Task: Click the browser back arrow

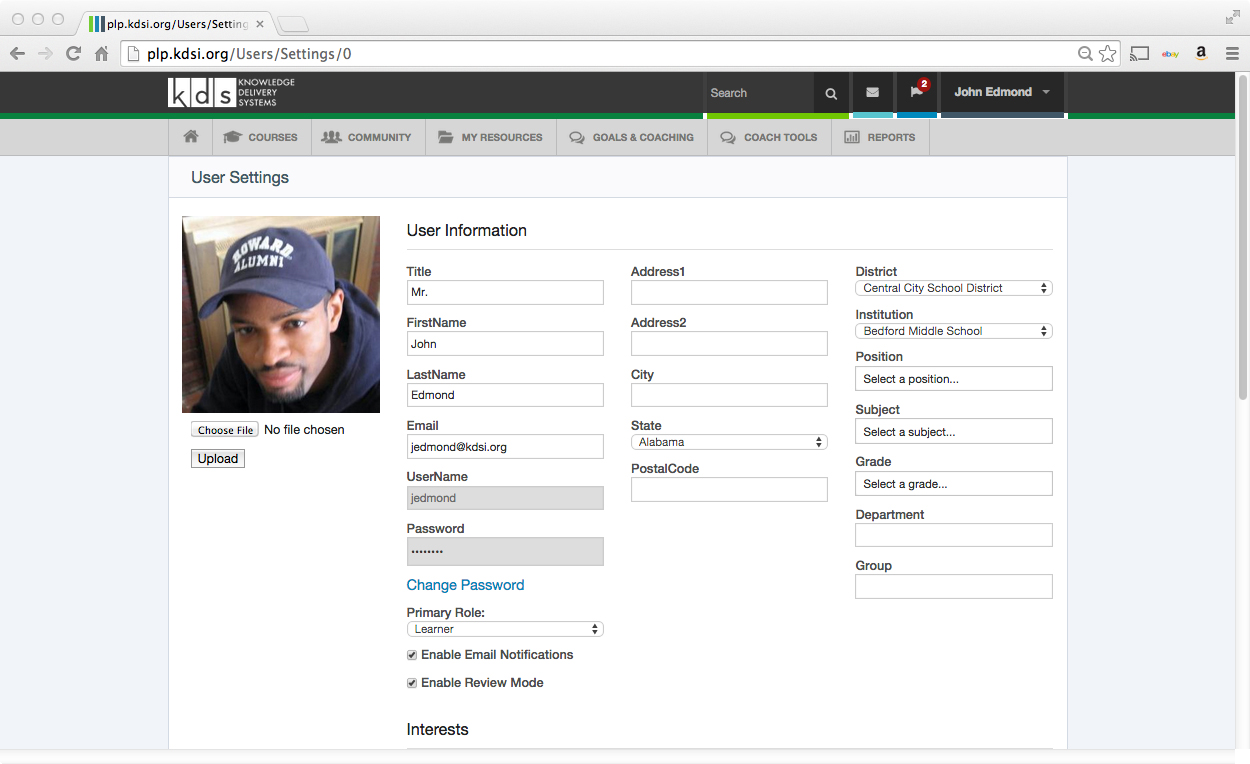Action: pyautogui.click(x=17, y=54)
